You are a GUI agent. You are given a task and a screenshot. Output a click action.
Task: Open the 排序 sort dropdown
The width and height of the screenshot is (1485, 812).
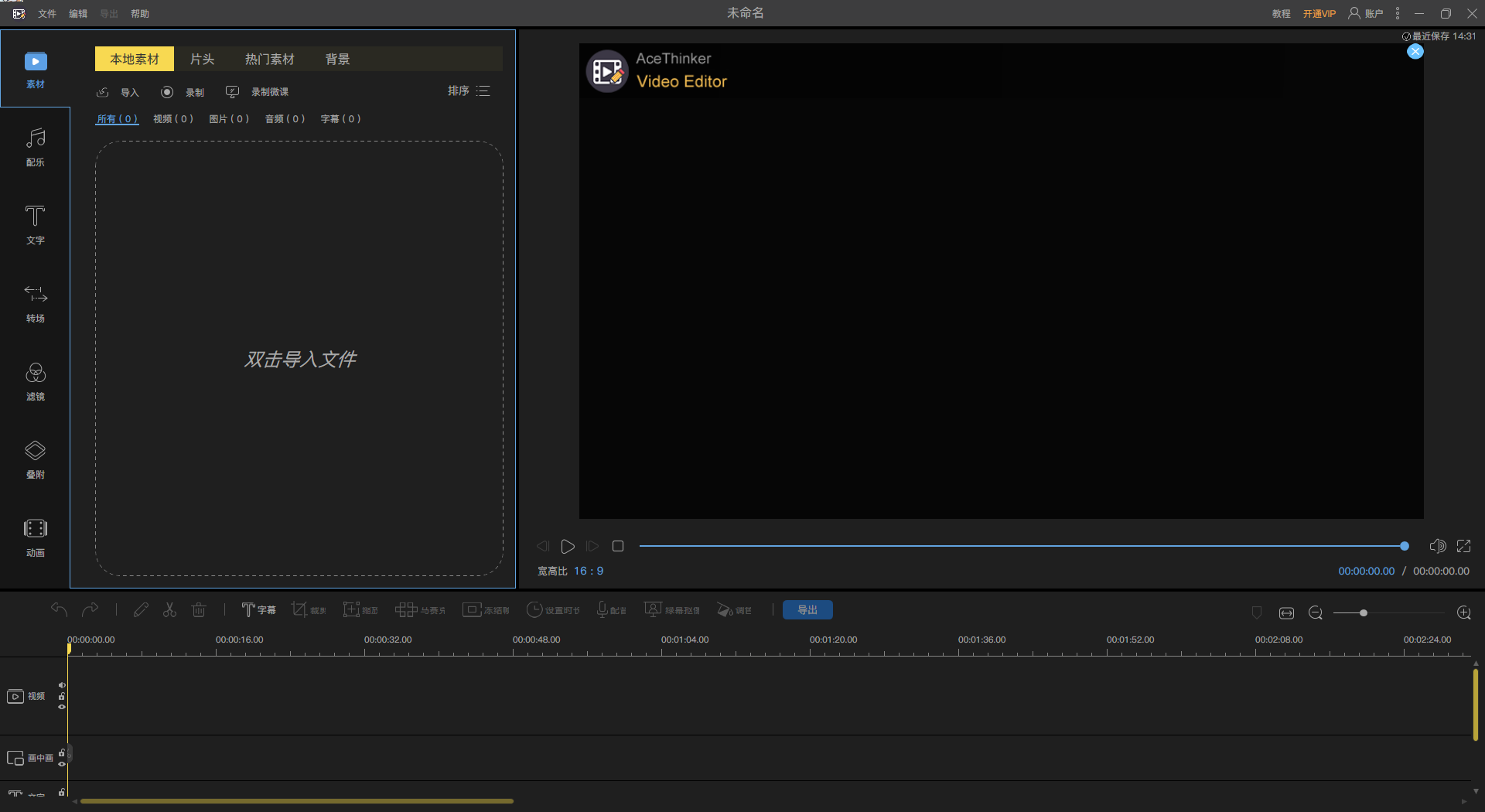tap(469, 90)
